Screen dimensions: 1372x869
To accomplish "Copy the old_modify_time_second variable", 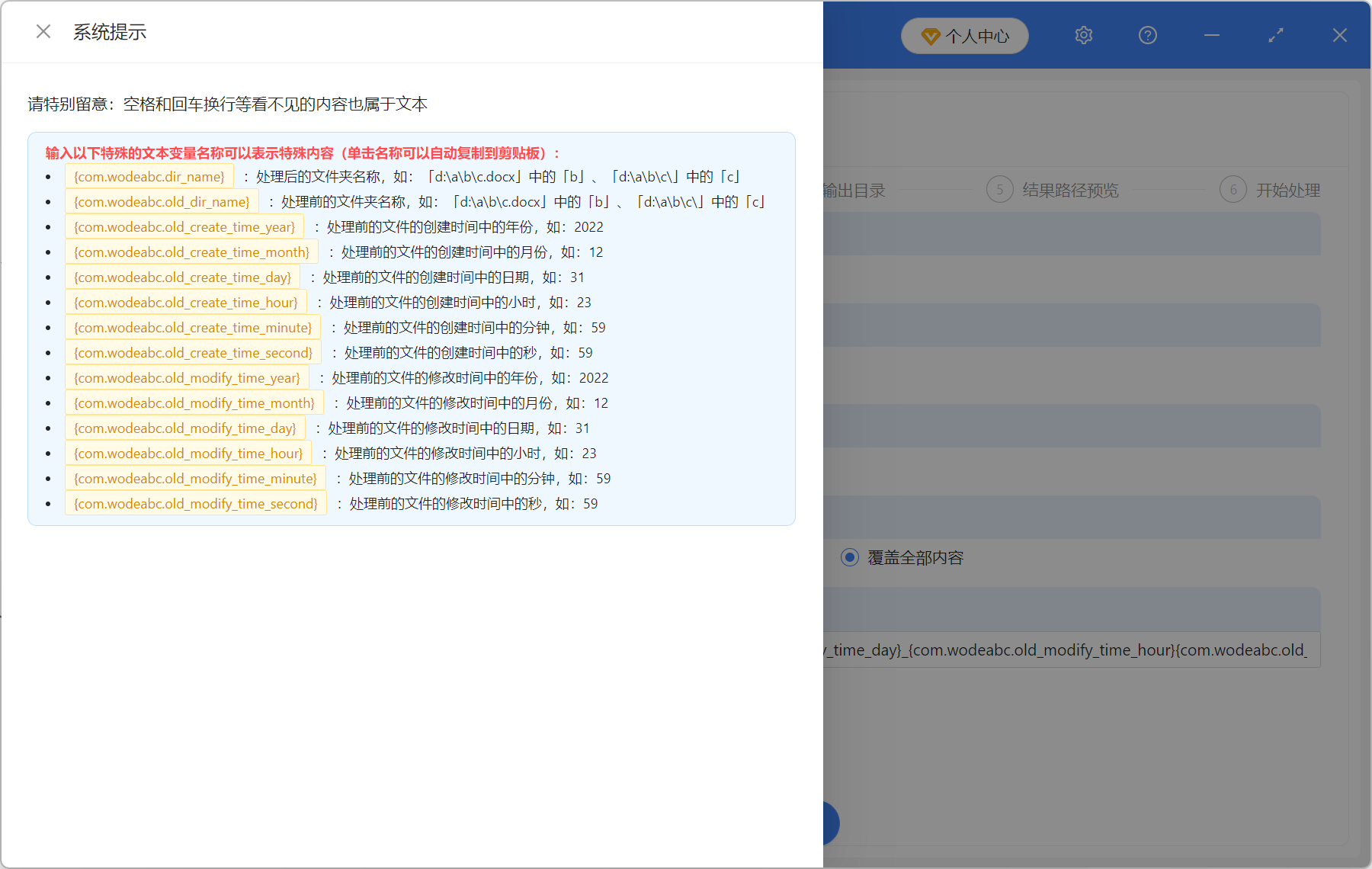I will tap(196, 503).
